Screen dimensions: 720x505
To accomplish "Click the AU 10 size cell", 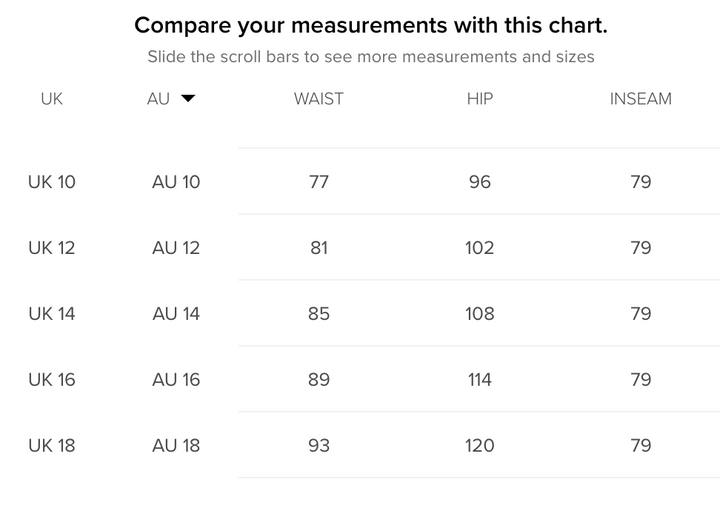I will (176, 182).
